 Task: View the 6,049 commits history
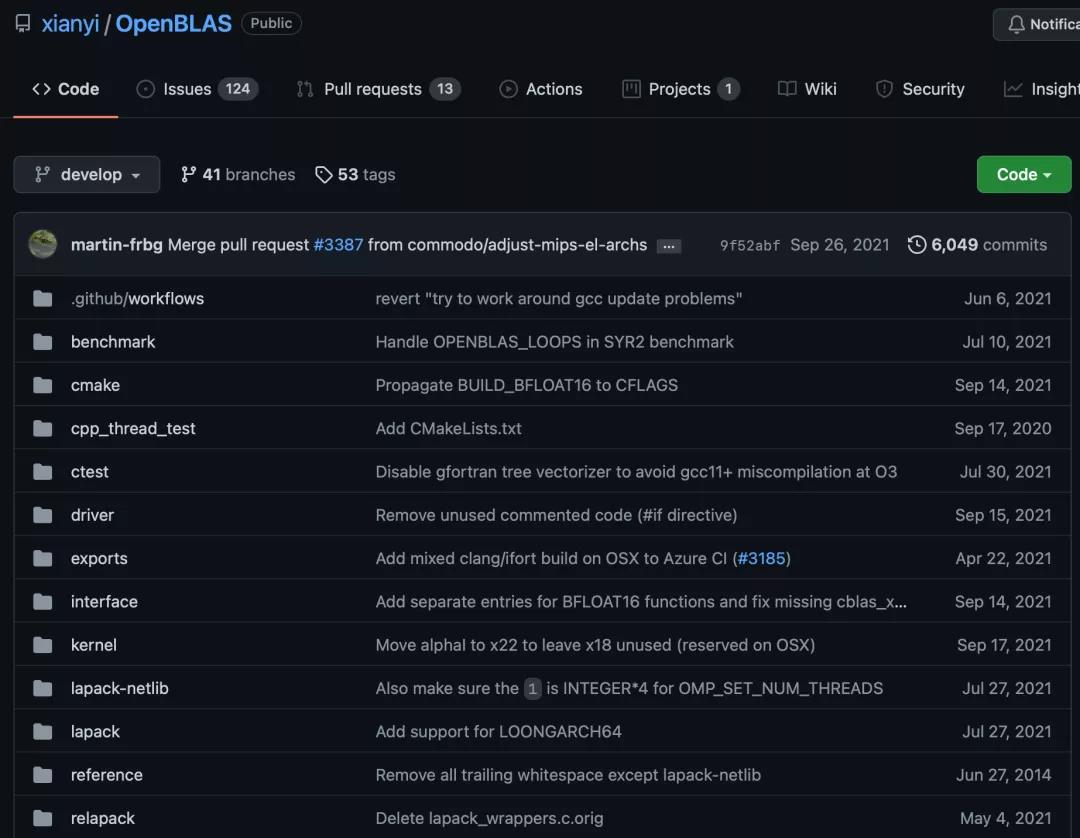[x=988, y=245]
